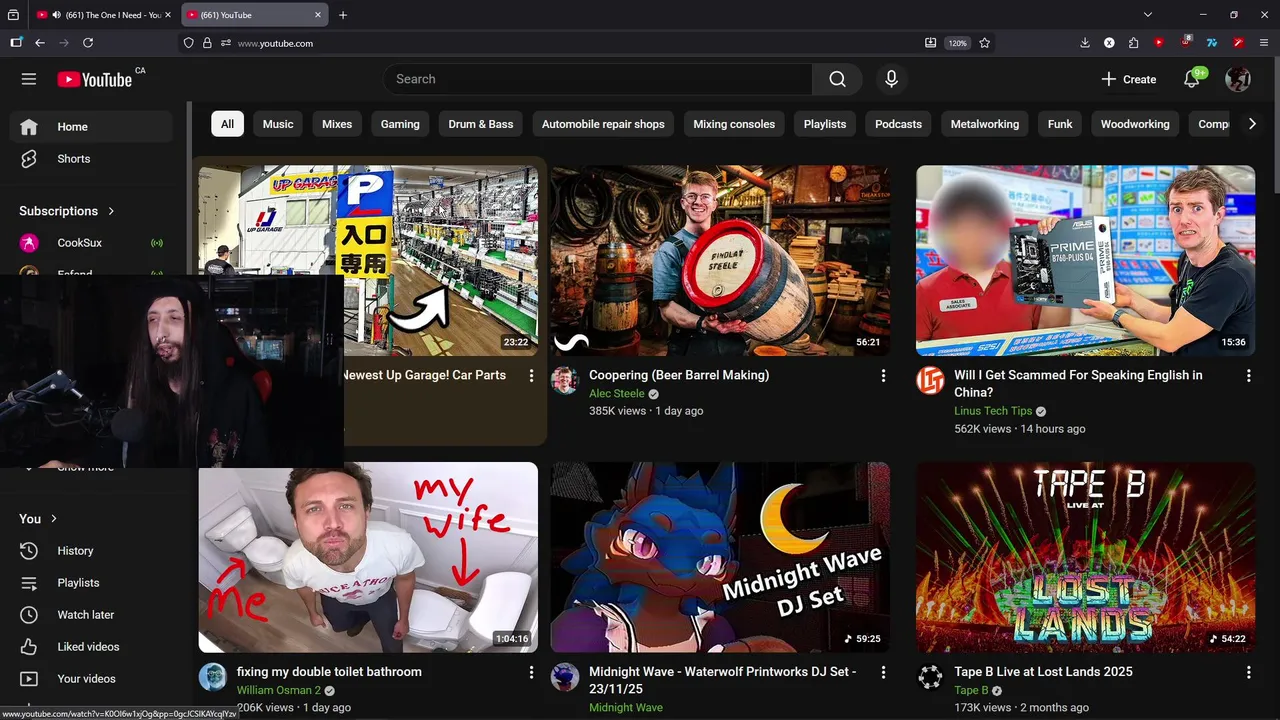Select the Automobile repair shops chip
The width and height of the screenshot is (1280, 720).
[x=603, y=124]
